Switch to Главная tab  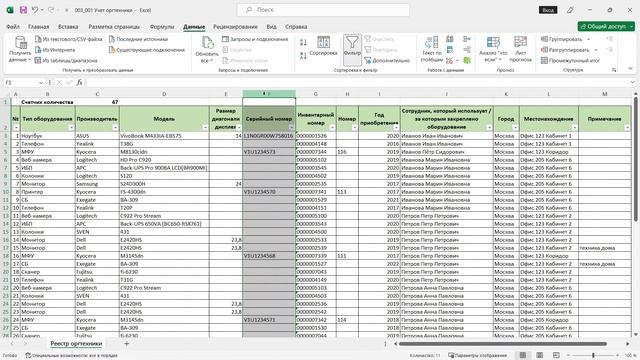38,27
